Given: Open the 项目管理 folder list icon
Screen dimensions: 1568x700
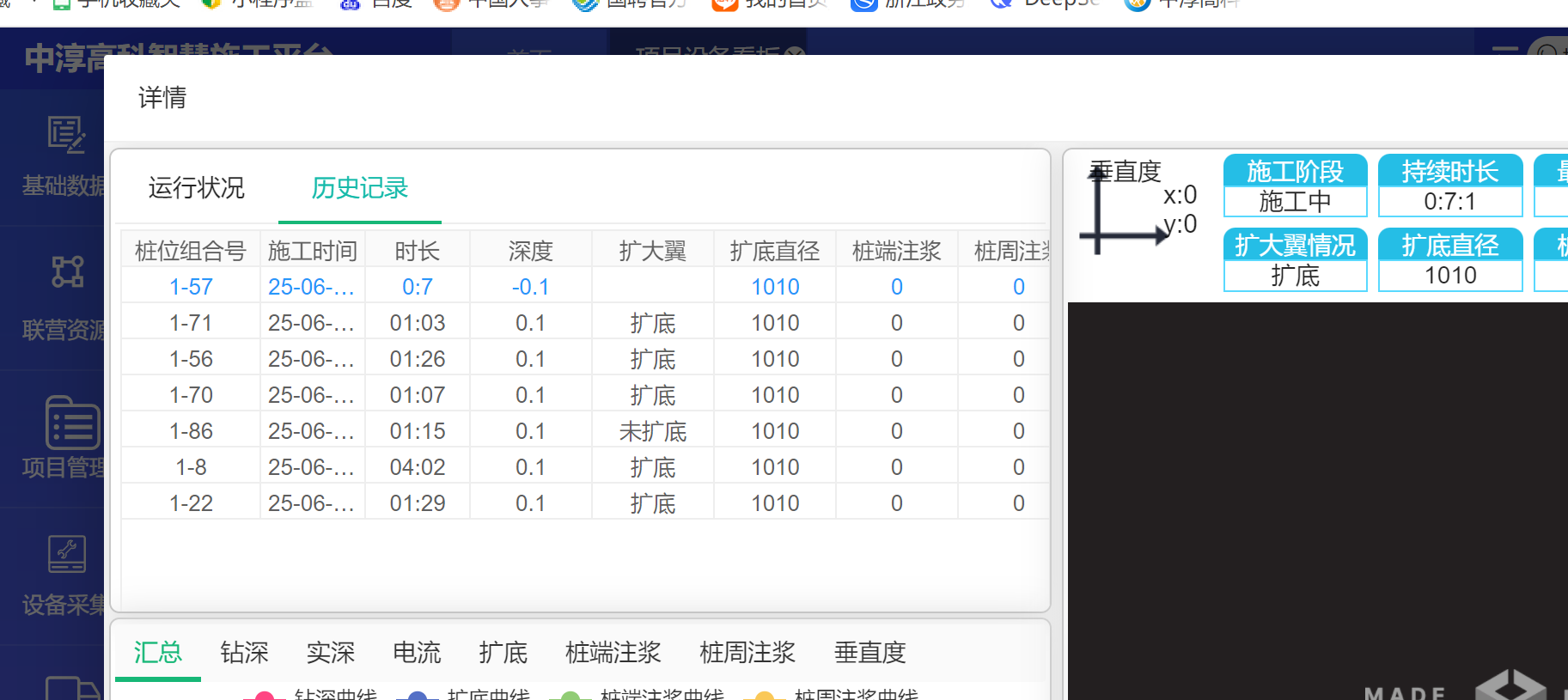Looking at the screenshot, I should click(x=72, y=423).
